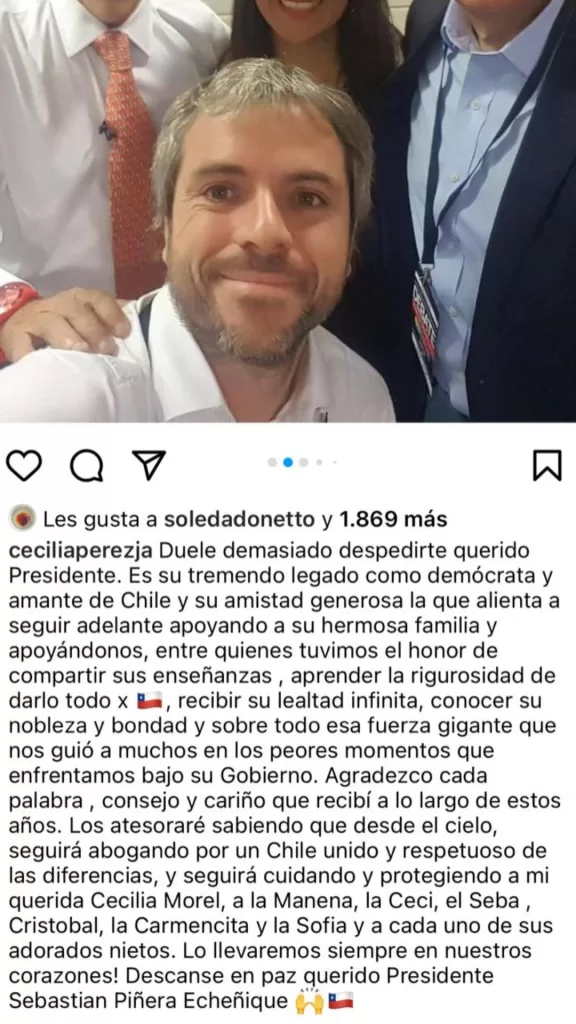Go to the third carousel dot
The width and height of the screenshot is (576, 1024).
point(304,462)
